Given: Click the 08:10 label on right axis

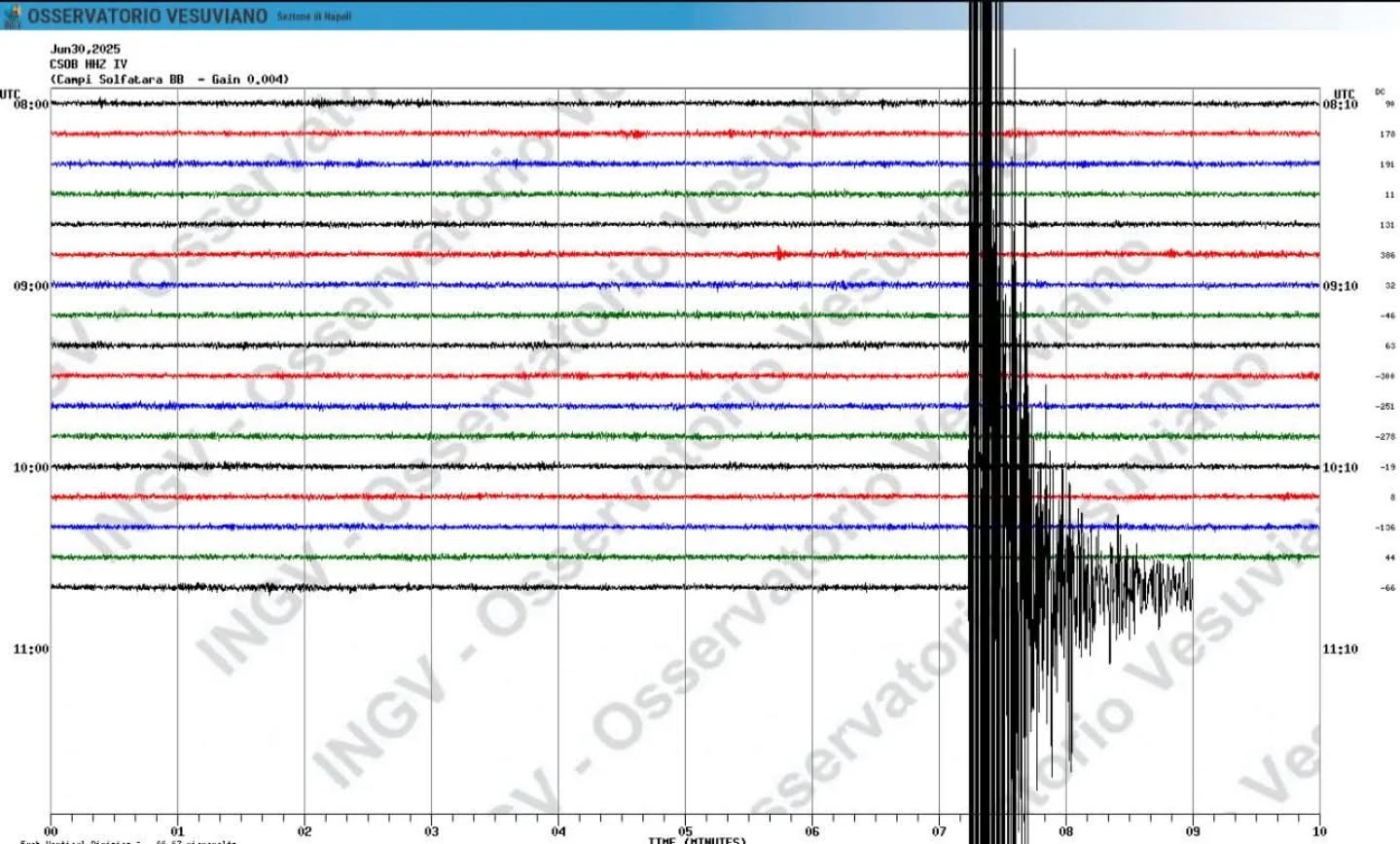Looking at the screenshot, I should click(x=1340, y=104).
